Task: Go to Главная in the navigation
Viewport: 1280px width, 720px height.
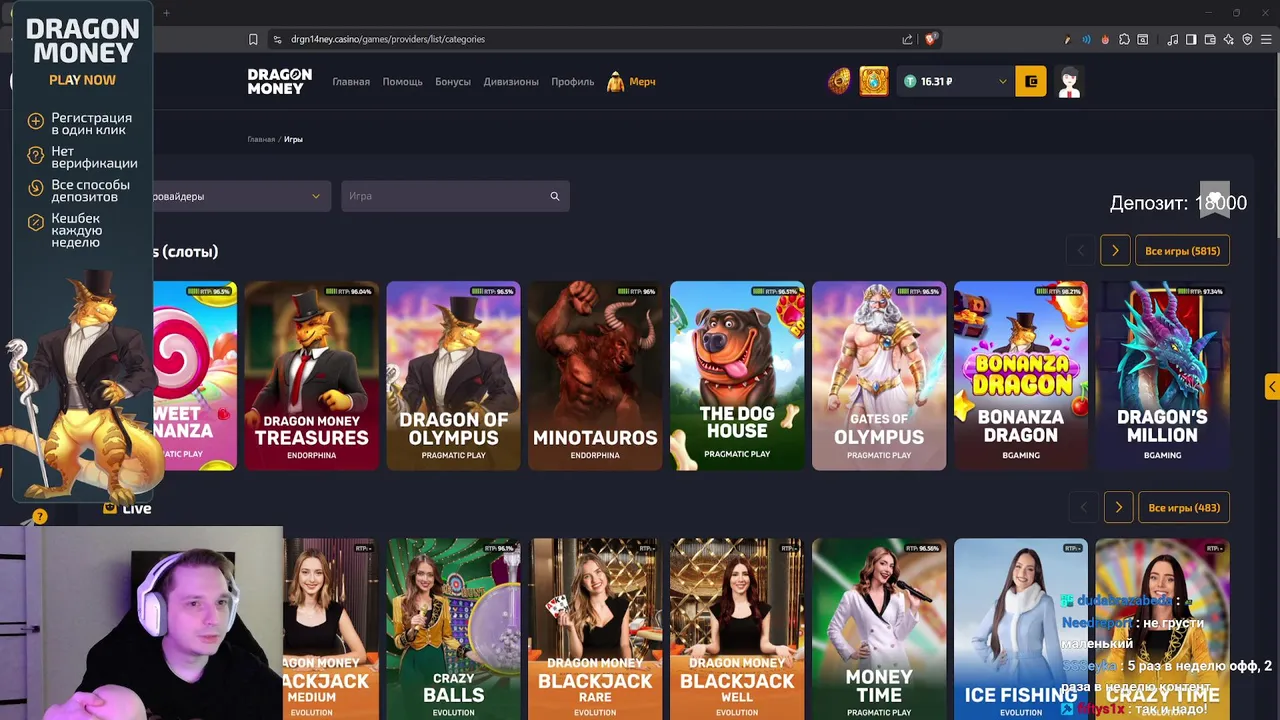Action: [351, 82]
